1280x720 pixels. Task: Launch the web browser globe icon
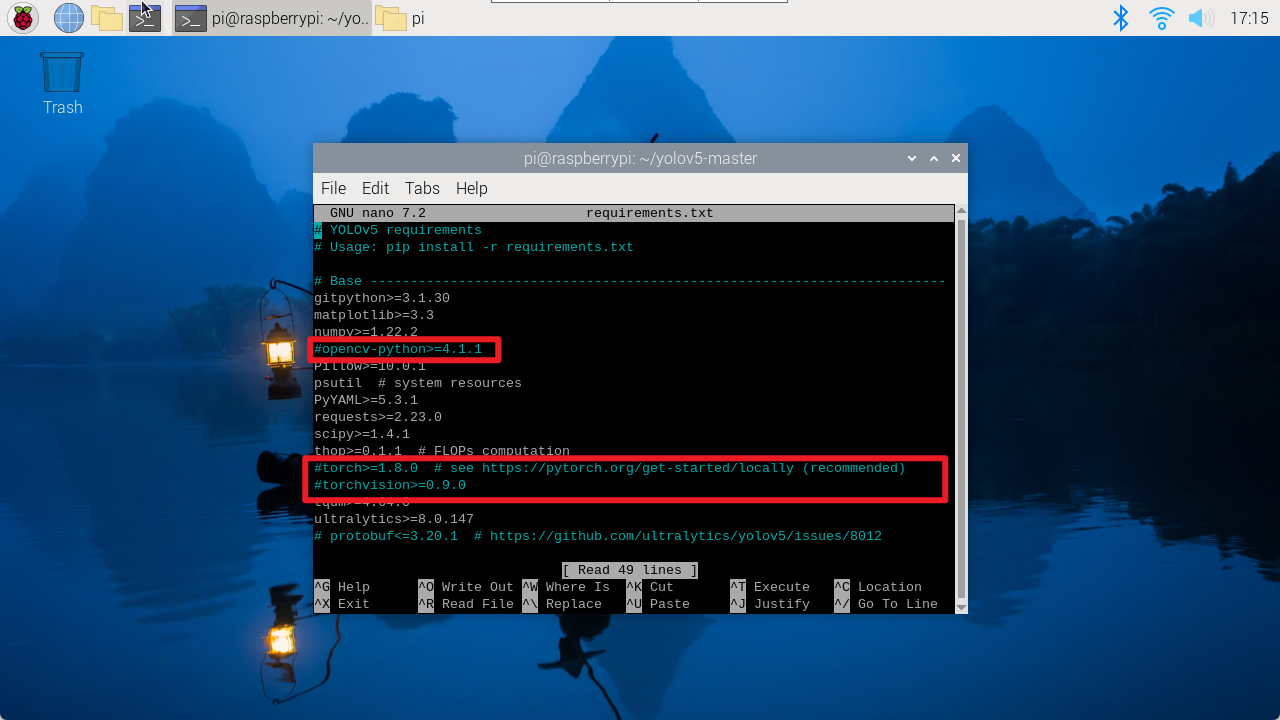click(x=68, y=18)
